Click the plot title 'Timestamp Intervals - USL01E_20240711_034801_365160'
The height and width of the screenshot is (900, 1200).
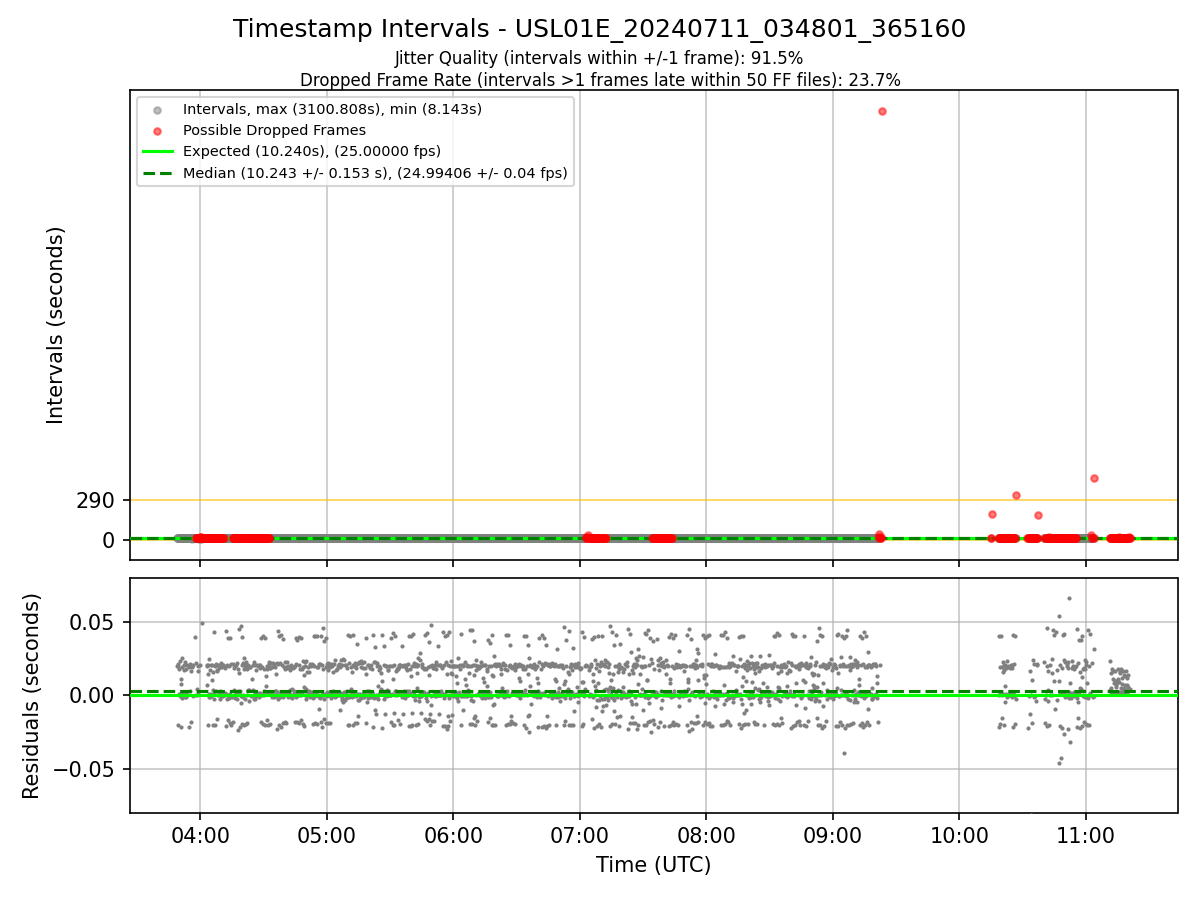[599, 29]
